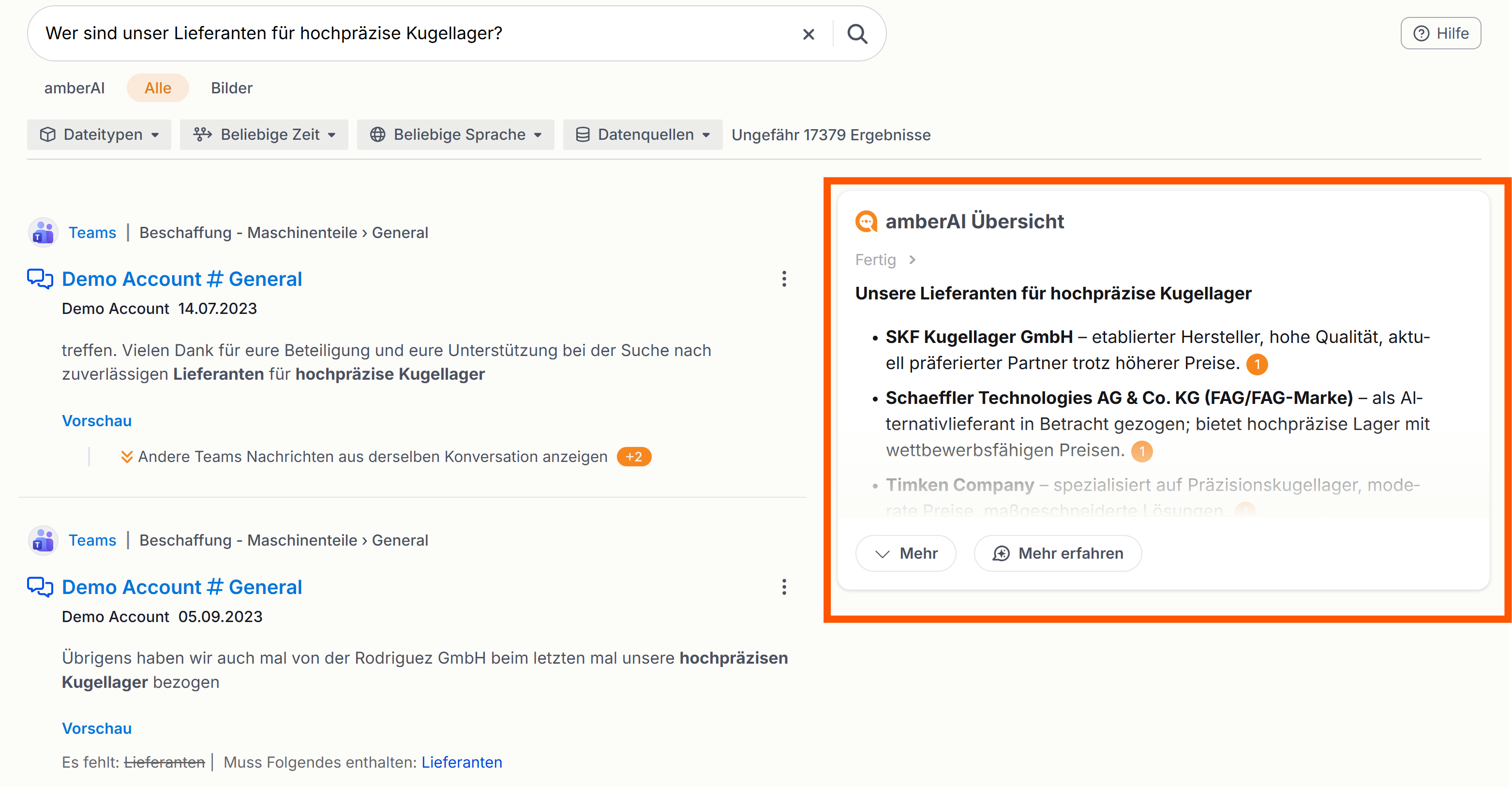This screenshot has width=1512, height=787.
Task: Open the Datenquellen filter dropdown
Action: (x=643, y=134)
